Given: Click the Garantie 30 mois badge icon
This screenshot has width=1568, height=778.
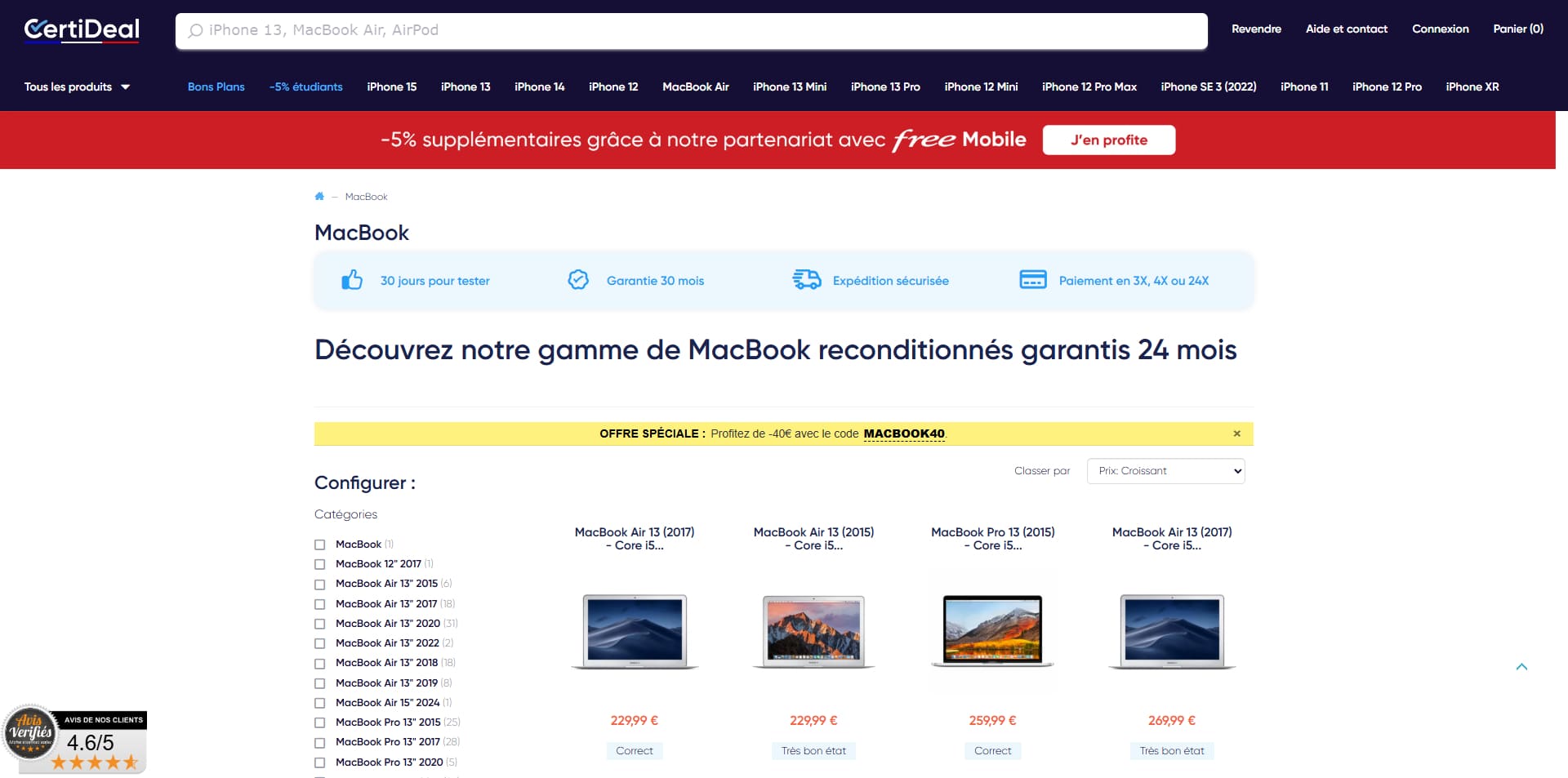Looking at the screenshot, I should [578, 280].
